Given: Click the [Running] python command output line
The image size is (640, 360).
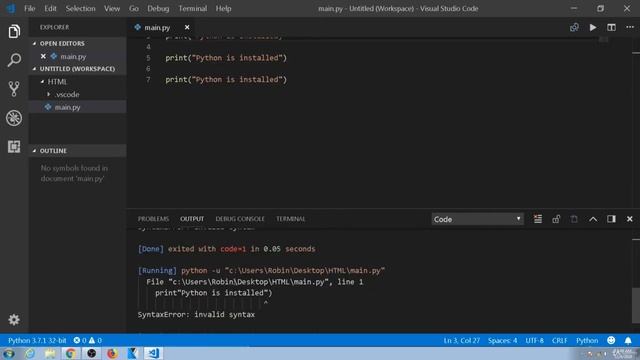Looking at the screenshot, I should tap(261, 271).
